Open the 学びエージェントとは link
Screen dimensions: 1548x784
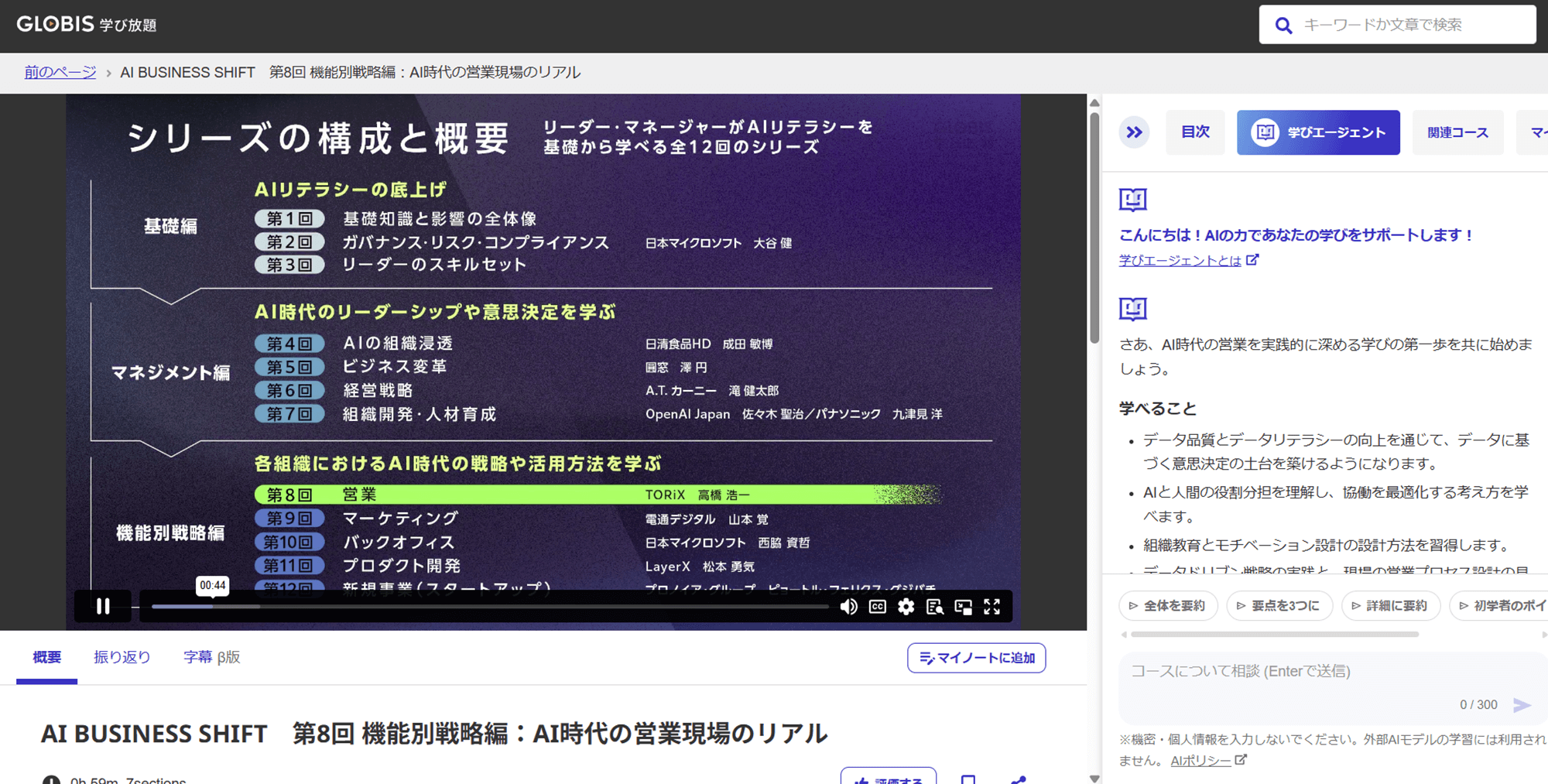click(x=1180, y=261)
